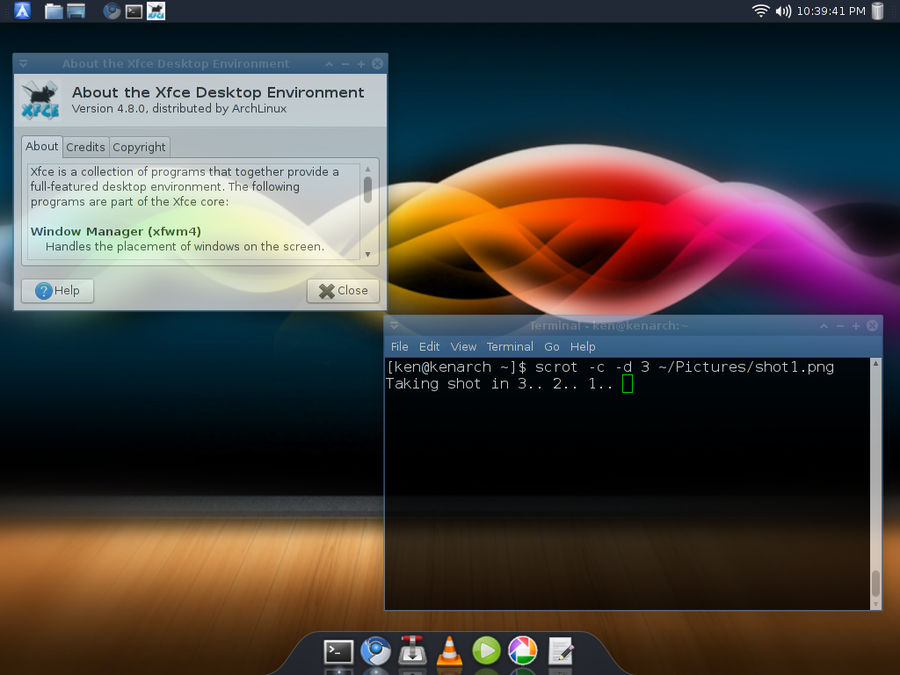Open the Transmission downloader icon in dock
The image size is (900, 675).
pos(412,650)
